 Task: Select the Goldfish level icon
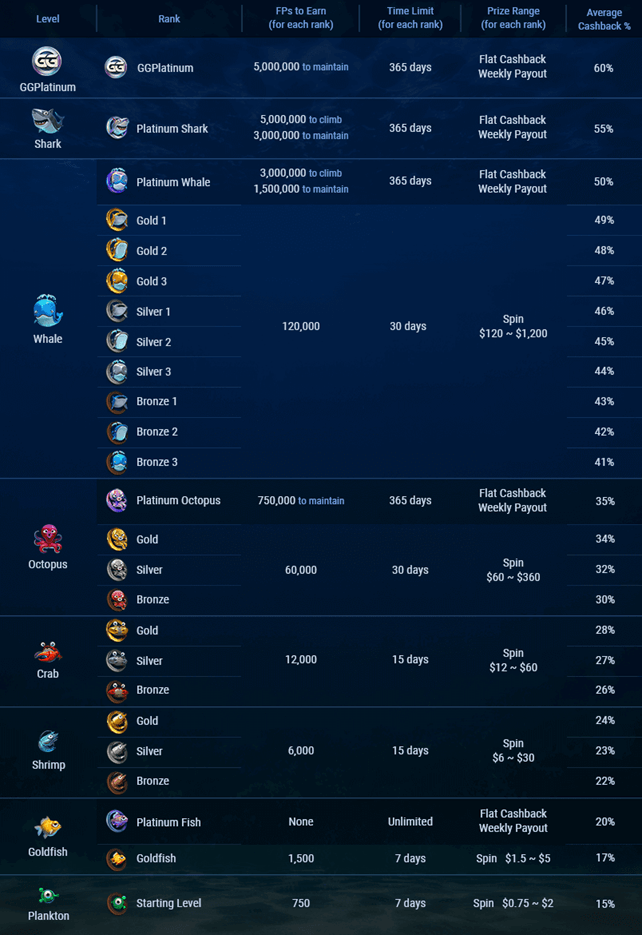click(48, 828)
